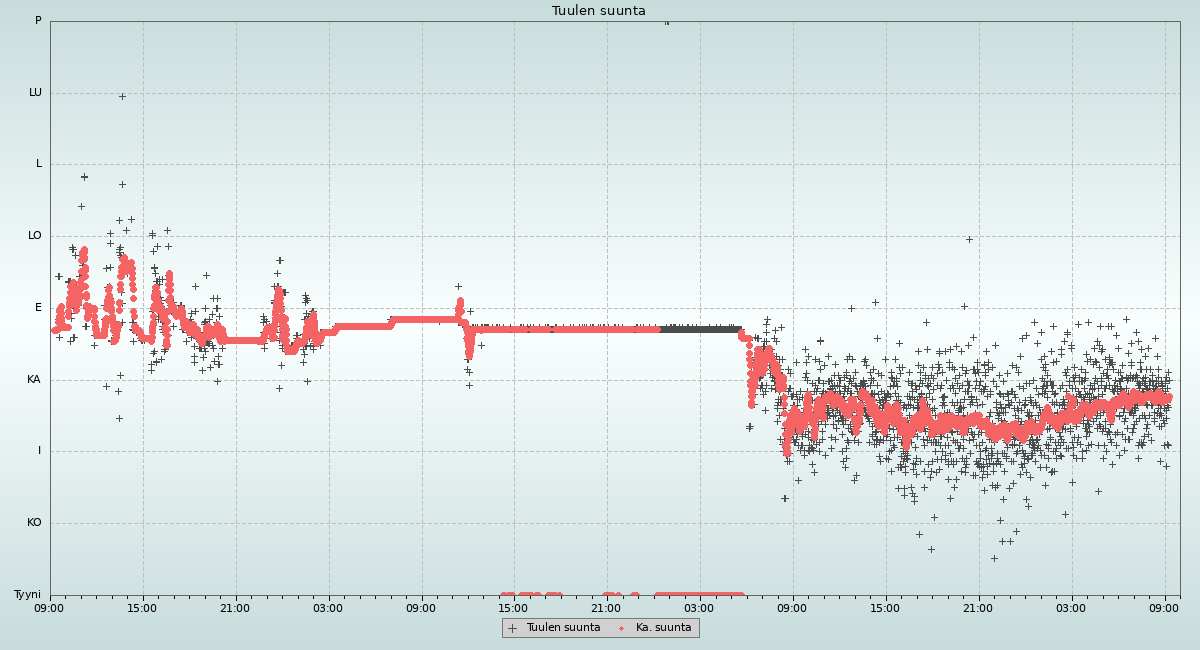Screen dimensions: 1200x650
Task: Click the rightmost 09:00 time axis label
Action: coord(1164,607)
